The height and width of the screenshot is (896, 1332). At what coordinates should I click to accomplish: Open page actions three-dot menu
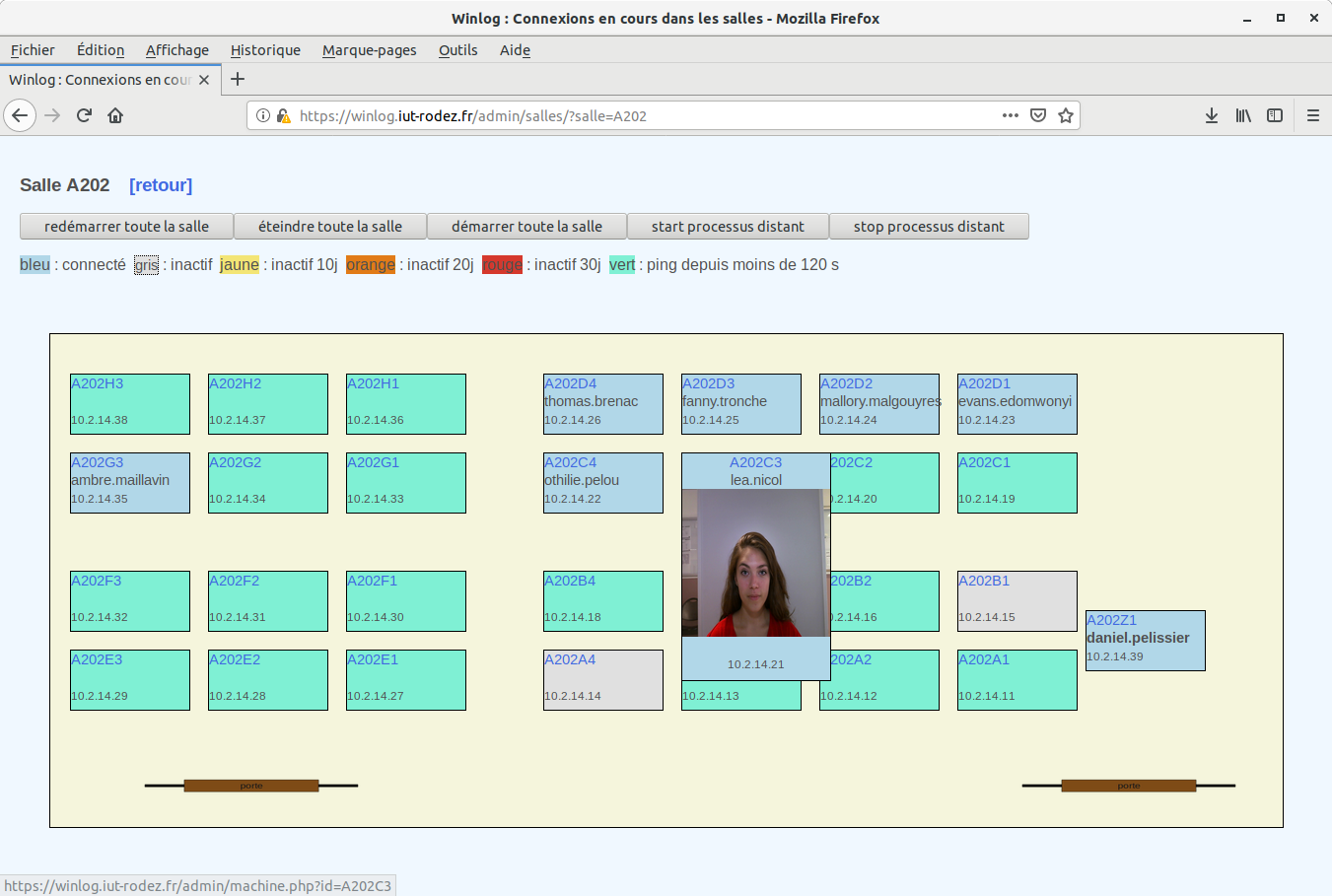(1011, 115)
